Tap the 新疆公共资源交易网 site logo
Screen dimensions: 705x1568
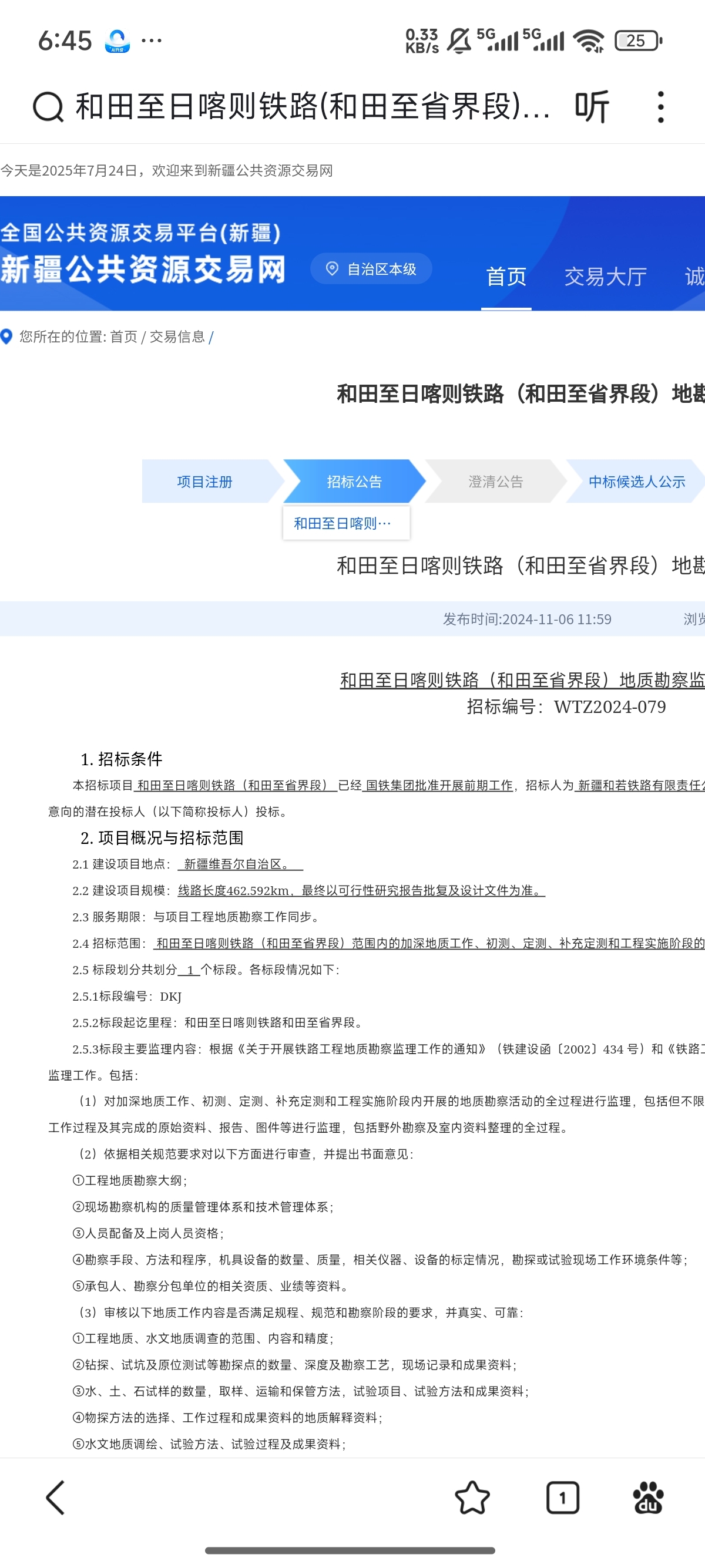143,270
